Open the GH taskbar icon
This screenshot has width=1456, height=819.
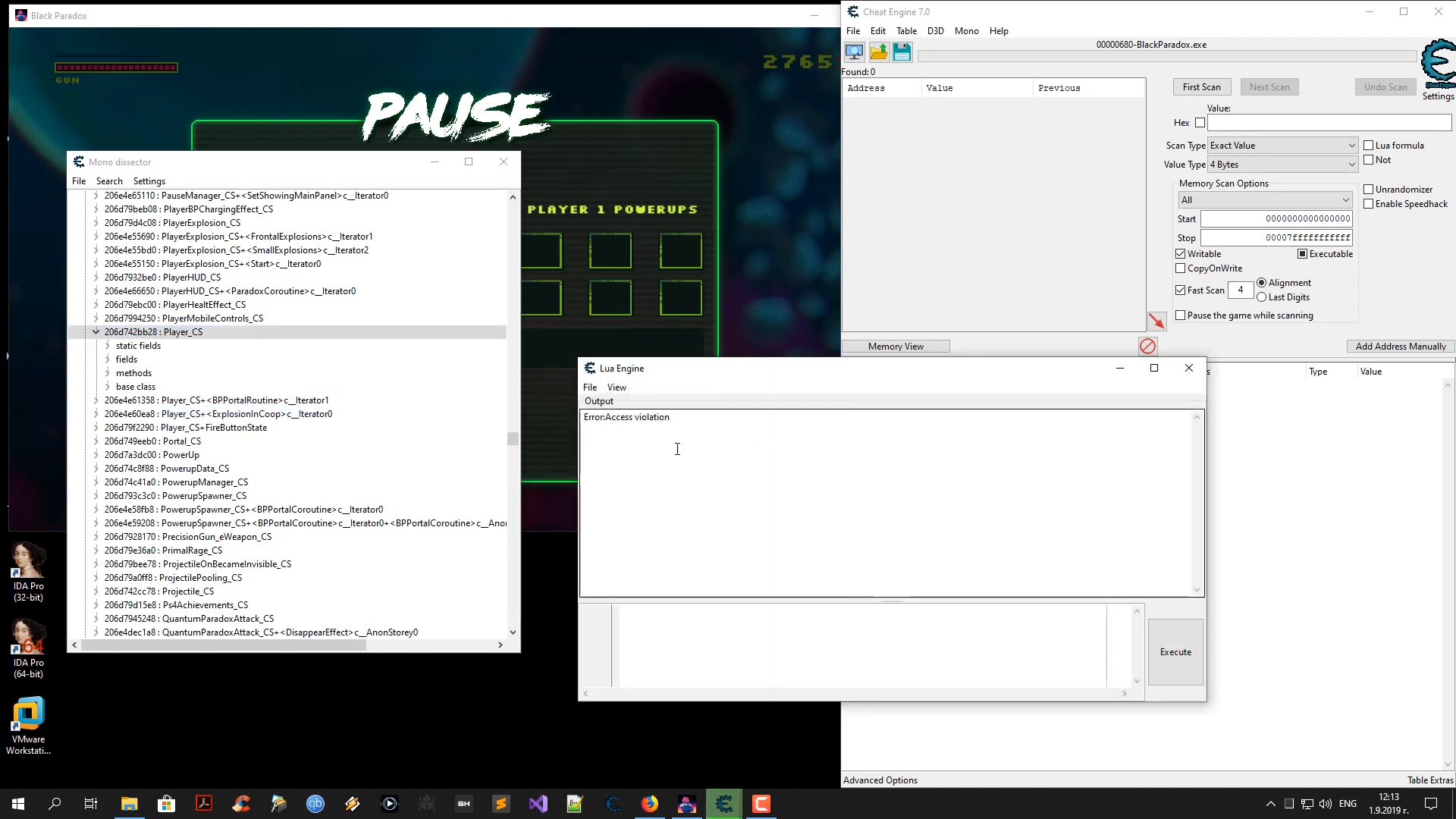pyautogui.click(x=464, y=804)
